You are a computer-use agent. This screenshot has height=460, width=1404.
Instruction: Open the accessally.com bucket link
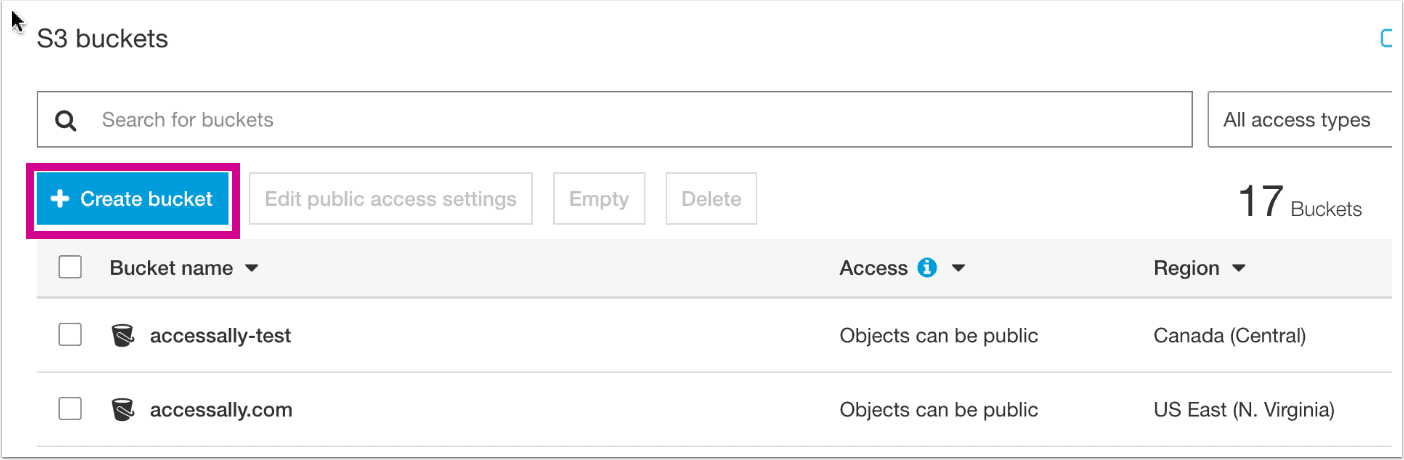[221, 409]
